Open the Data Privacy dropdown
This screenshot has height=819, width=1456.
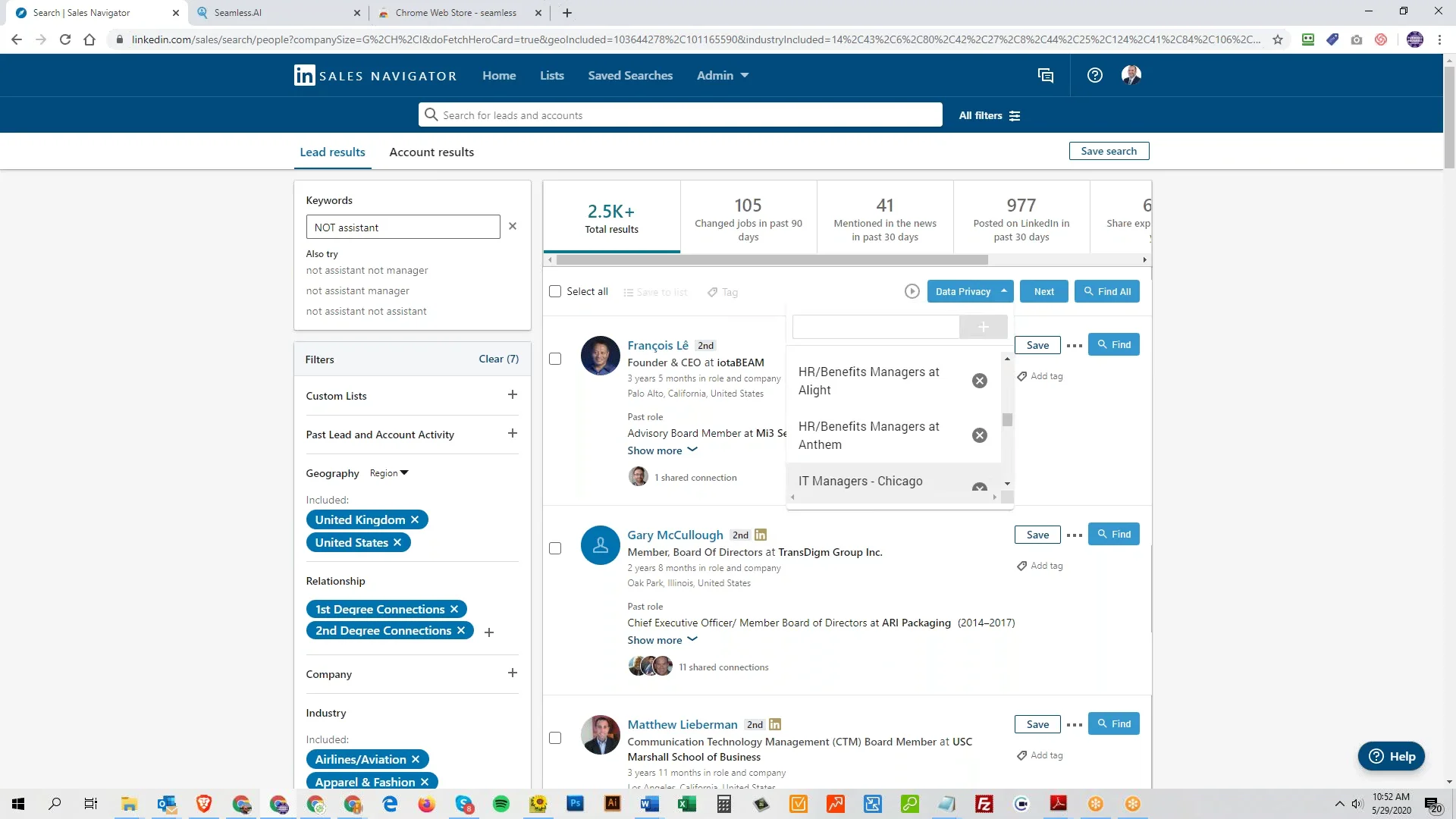click(971, 291)
